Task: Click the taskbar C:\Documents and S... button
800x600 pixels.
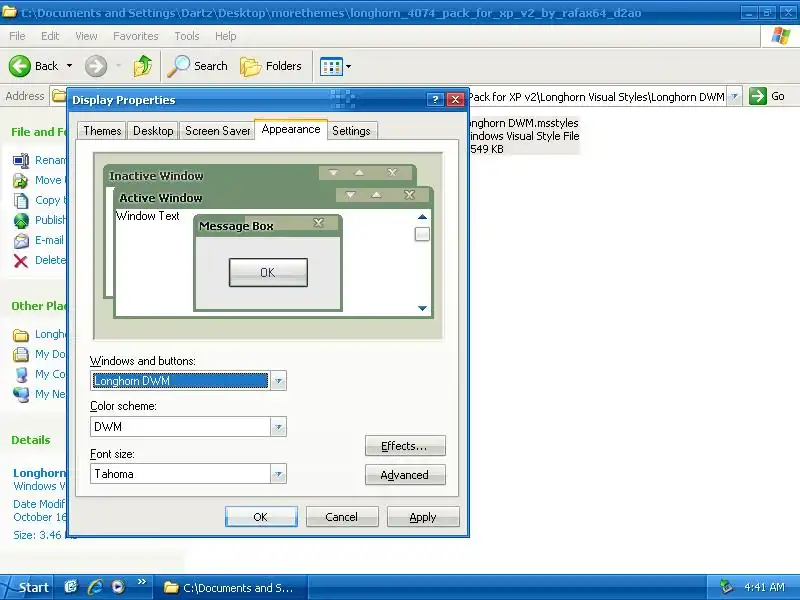Action: [x=233, y=588]
